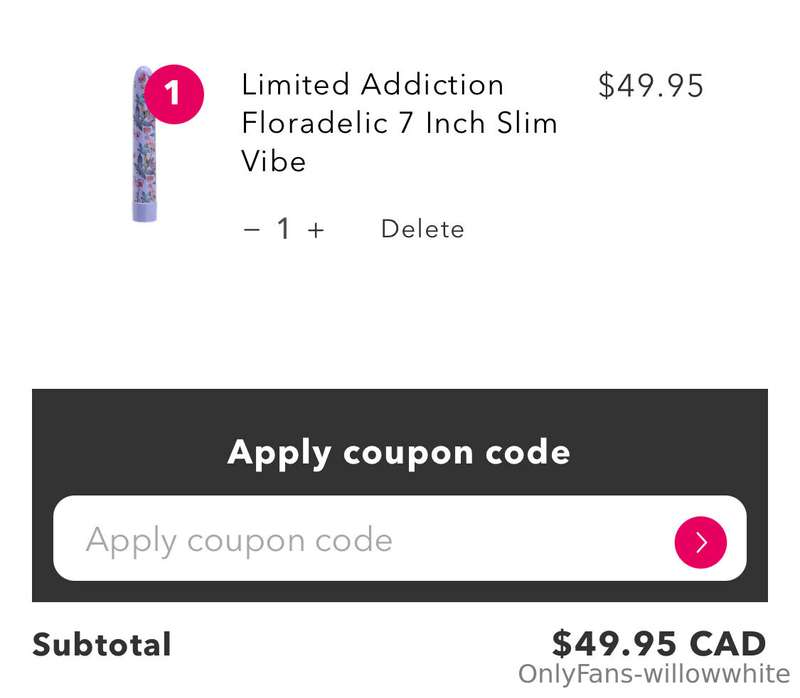Submit coupon with pink arrow button

(700, 542)
